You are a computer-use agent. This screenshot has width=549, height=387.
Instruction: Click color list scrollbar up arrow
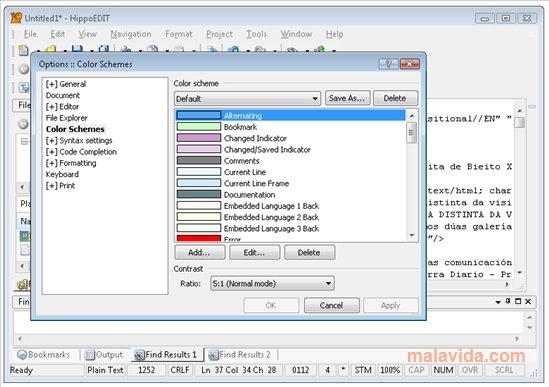pos(412,116)
